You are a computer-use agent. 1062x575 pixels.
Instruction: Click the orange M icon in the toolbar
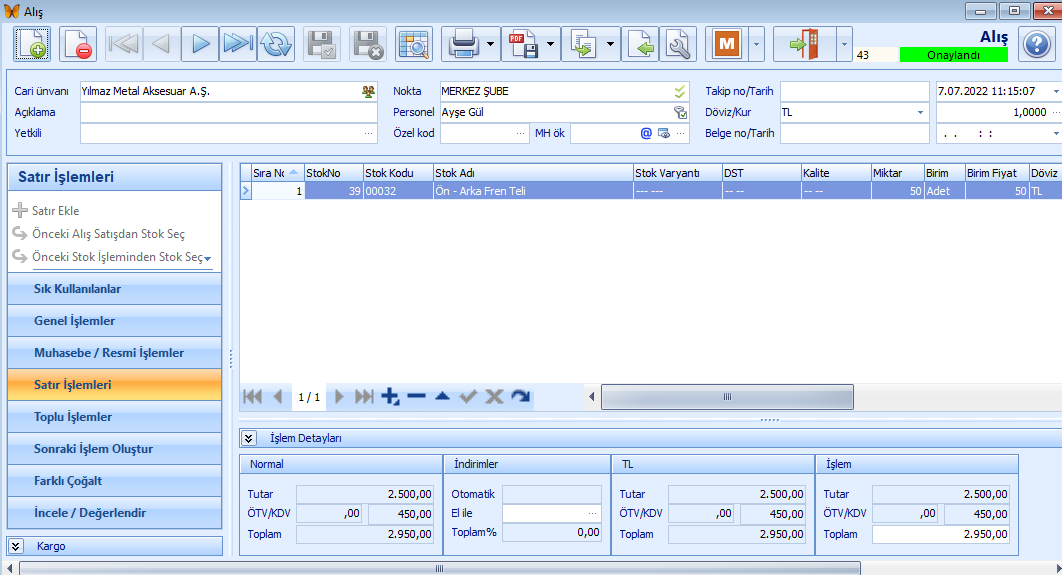click(727, 45)
